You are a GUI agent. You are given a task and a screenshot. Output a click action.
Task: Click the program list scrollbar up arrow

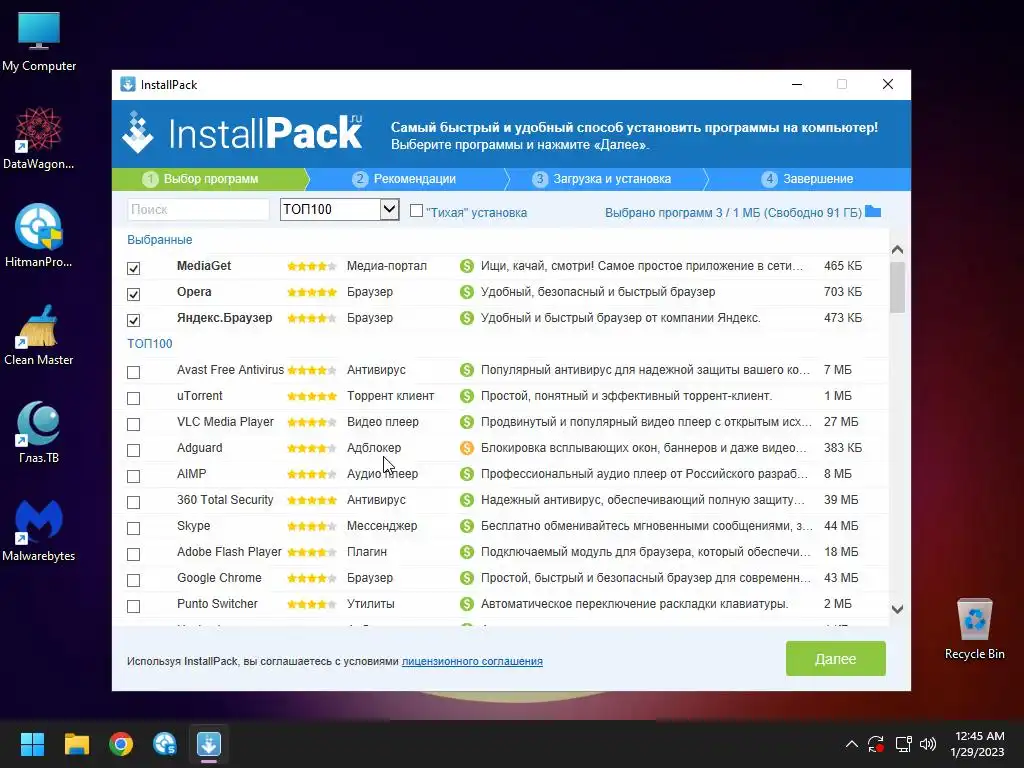[x=897, y=249]
